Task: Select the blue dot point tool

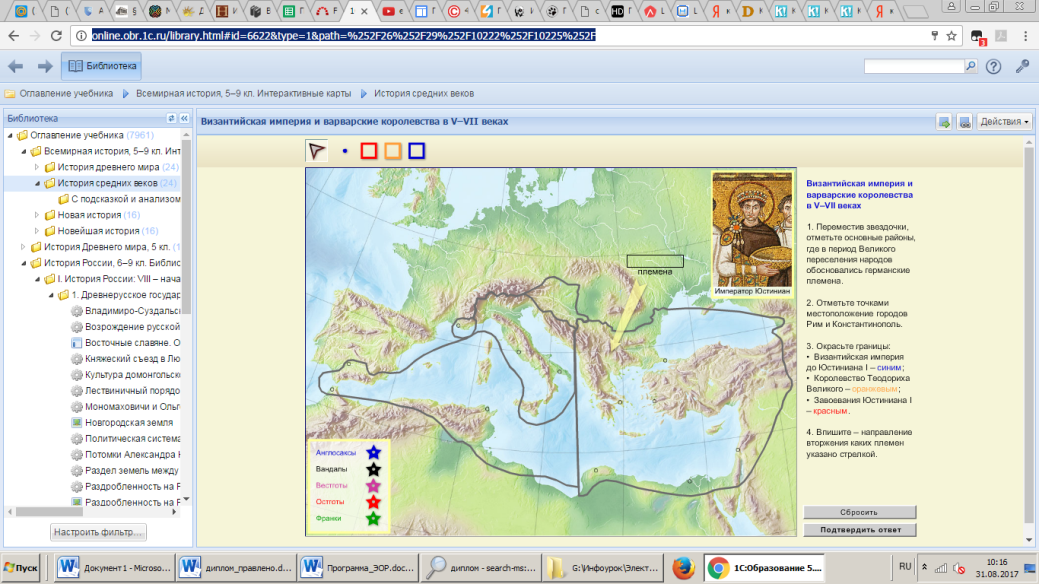Action: coord(345,151)
